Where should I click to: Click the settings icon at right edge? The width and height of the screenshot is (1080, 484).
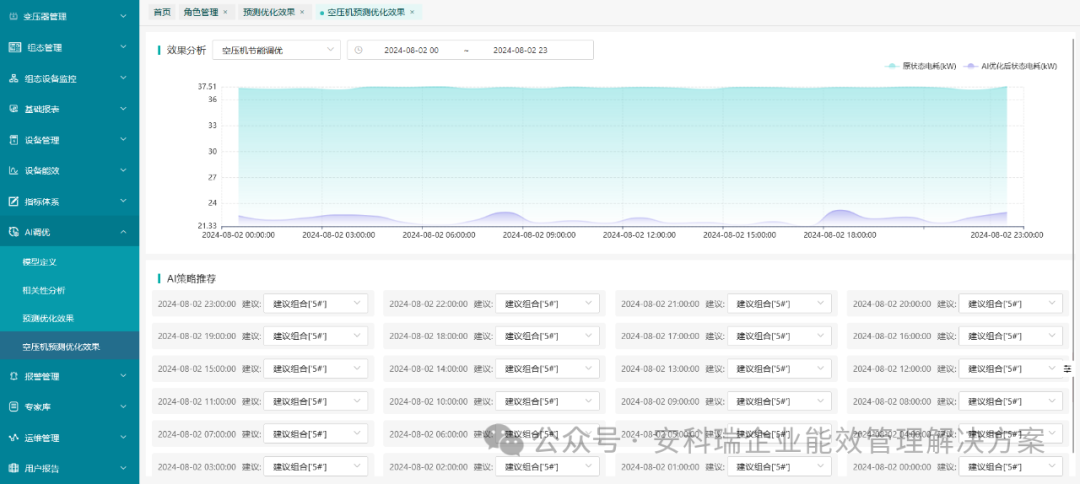pos(1068,368)
